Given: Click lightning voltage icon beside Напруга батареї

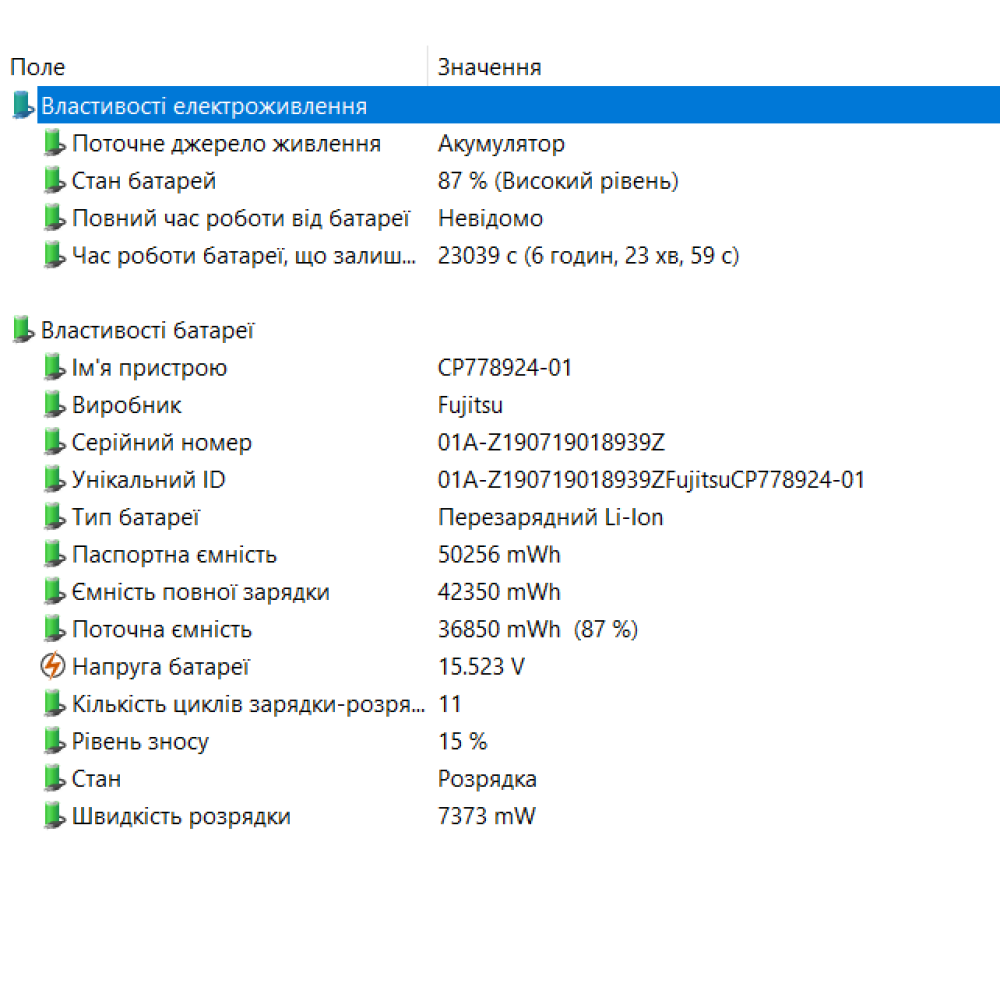Looking at the screenshot, I should coord(53,666).
